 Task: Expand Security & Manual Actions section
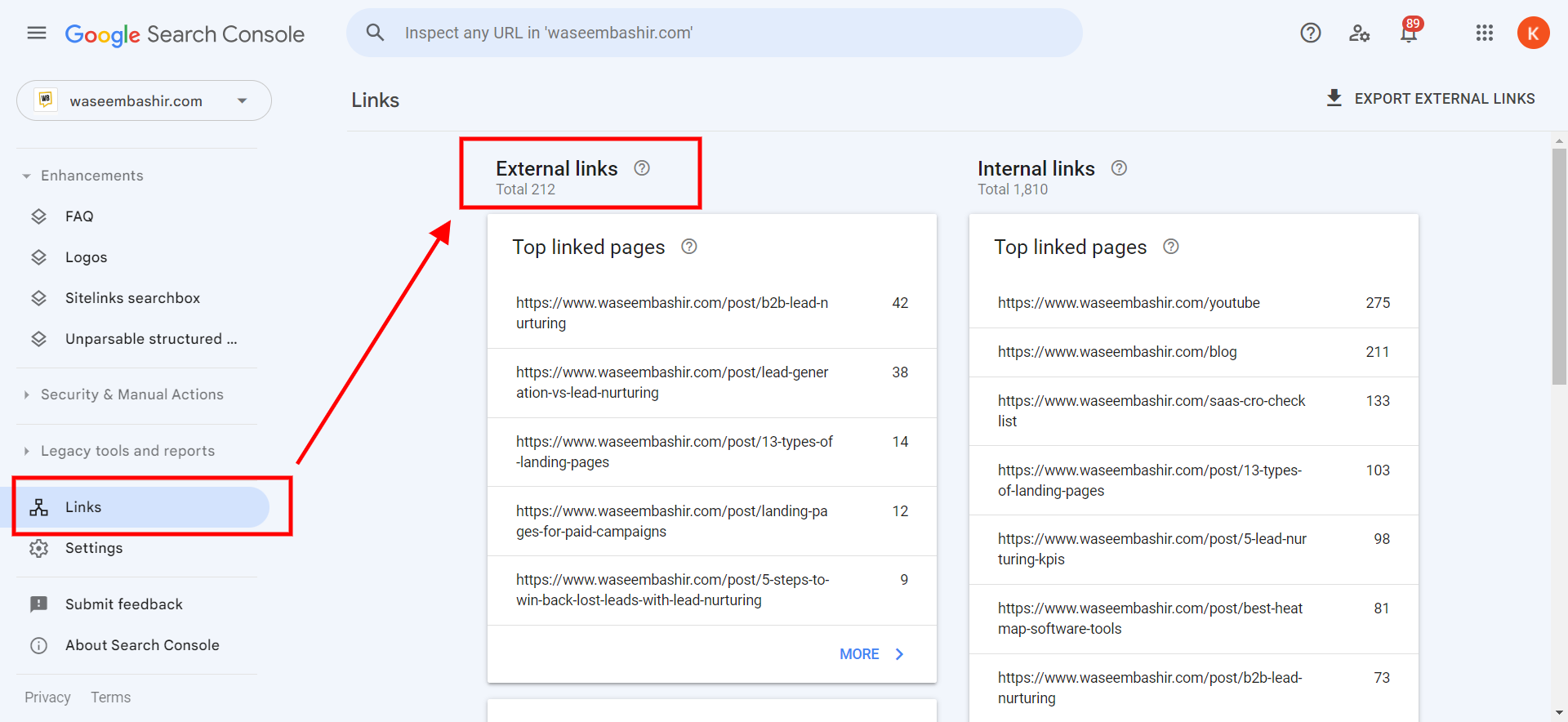click(x=123, y=394)
